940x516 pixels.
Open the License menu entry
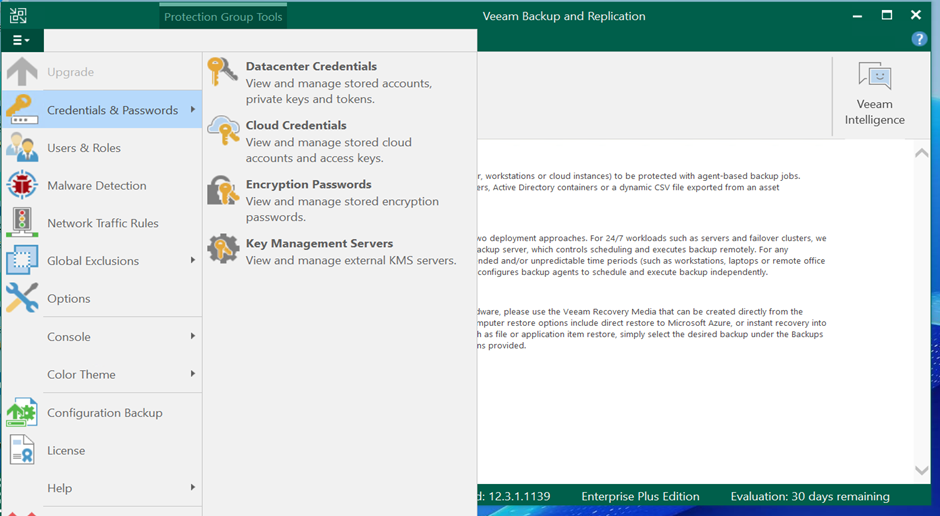tap(102, 450)
